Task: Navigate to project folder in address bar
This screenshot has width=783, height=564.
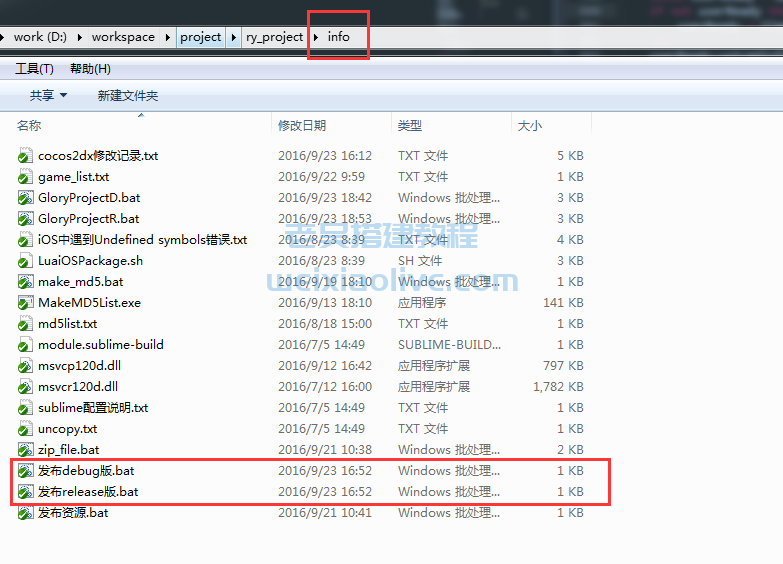Action: pyautogui.click(x=200, y=37)
